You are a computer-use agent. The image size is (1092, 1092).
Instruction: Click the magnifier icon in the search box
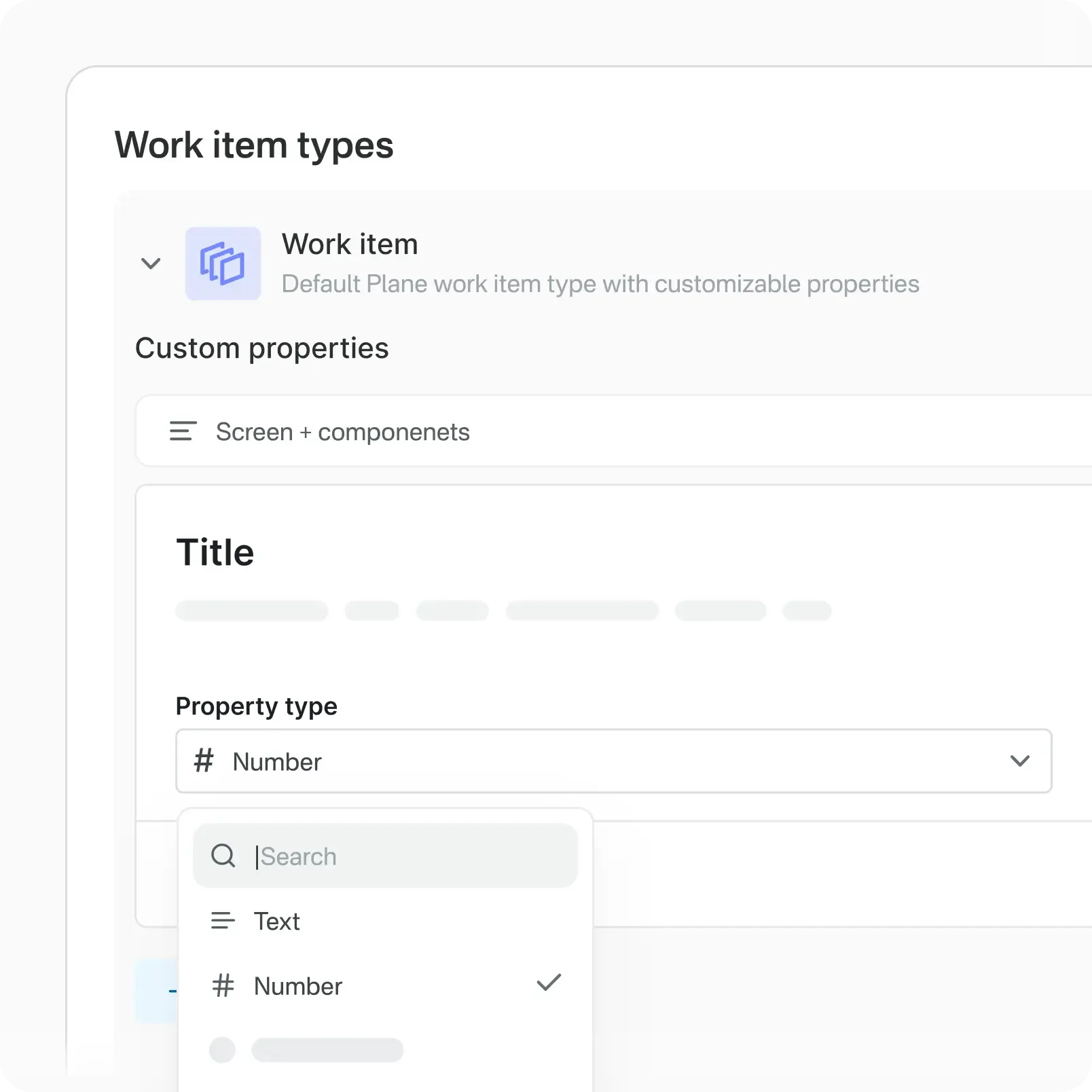pos(223,856)
